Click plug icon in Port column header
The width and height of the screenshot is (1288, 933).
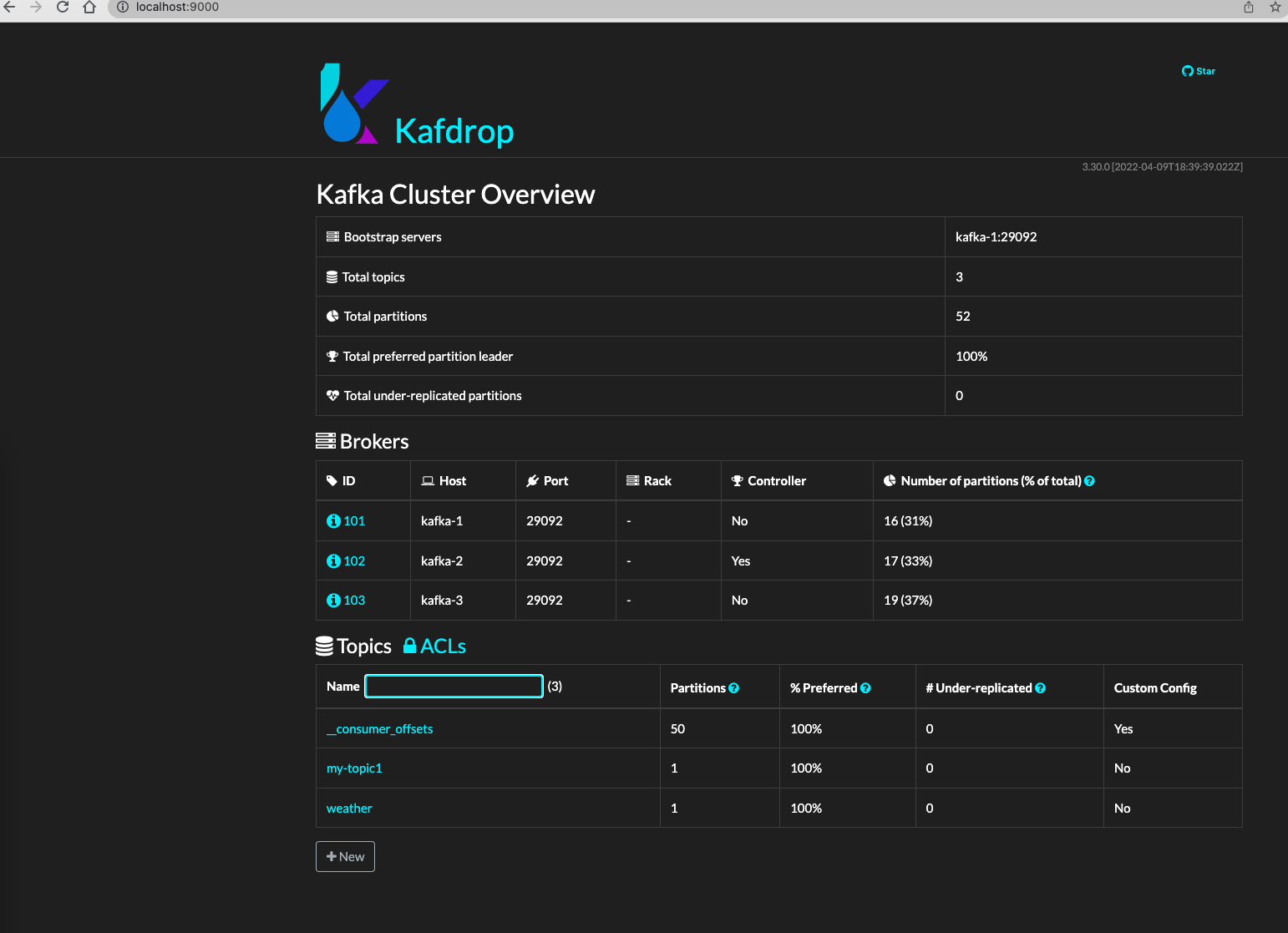(532, 481)
